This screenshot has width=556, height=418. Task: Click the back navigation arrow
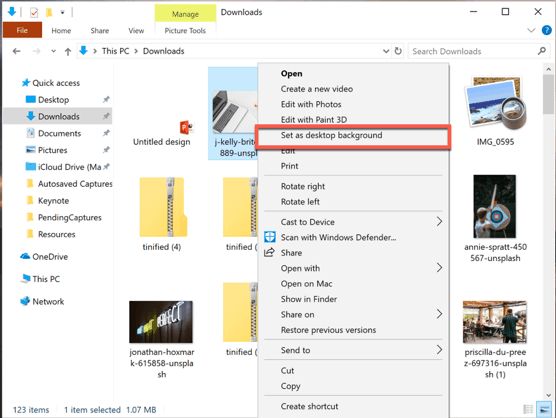16,51
